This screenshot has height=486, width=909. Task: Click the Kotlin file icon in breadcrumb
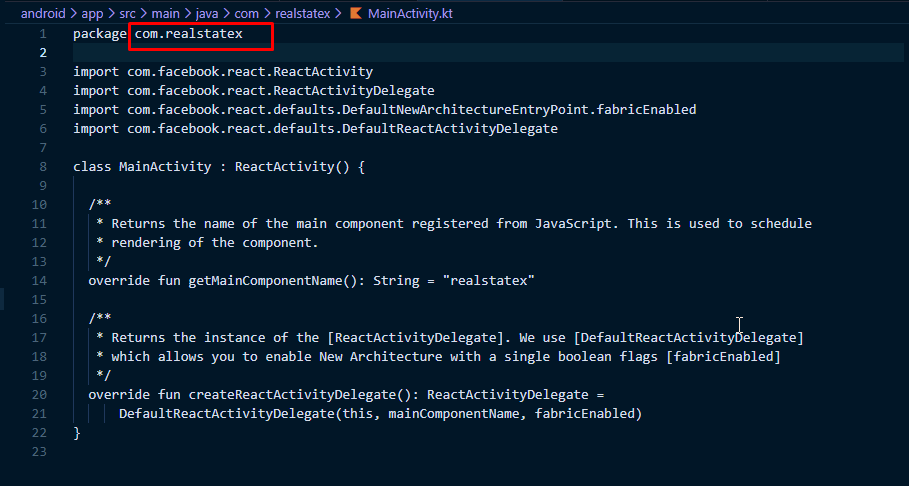click(x=355, y=14)
